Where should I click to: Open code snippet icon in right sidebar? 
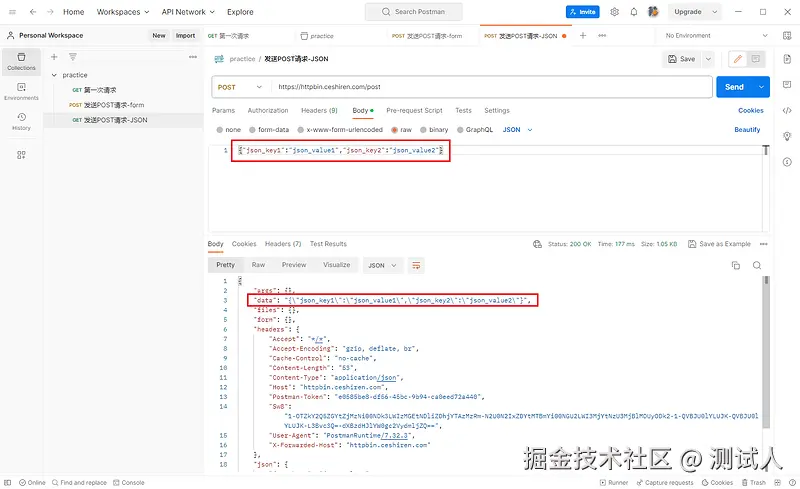pos(787,110)
